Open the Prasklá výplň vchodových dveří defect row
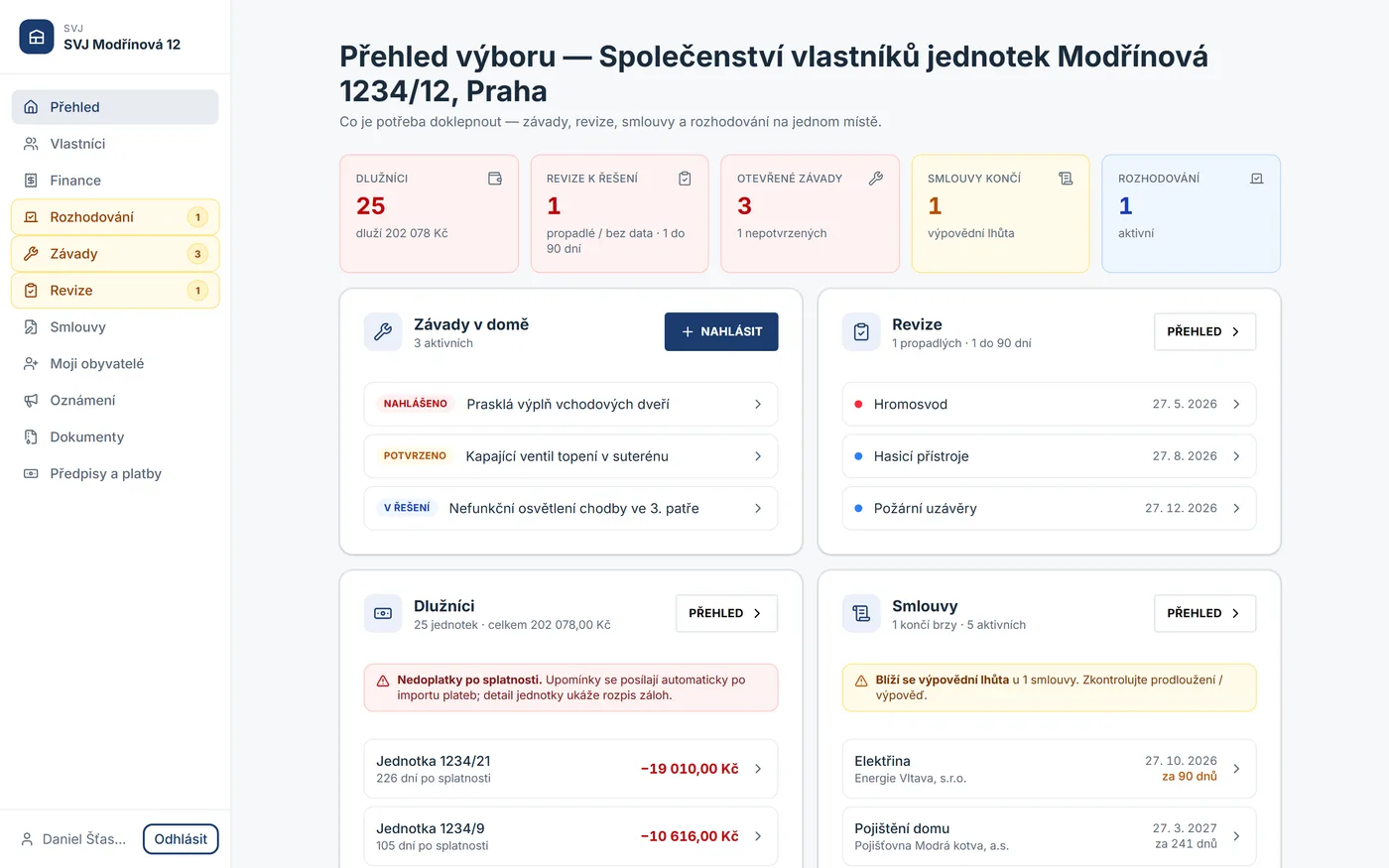Image resolution: width=1389 pixels, height=868 pixels. click(x=570, y=405)
